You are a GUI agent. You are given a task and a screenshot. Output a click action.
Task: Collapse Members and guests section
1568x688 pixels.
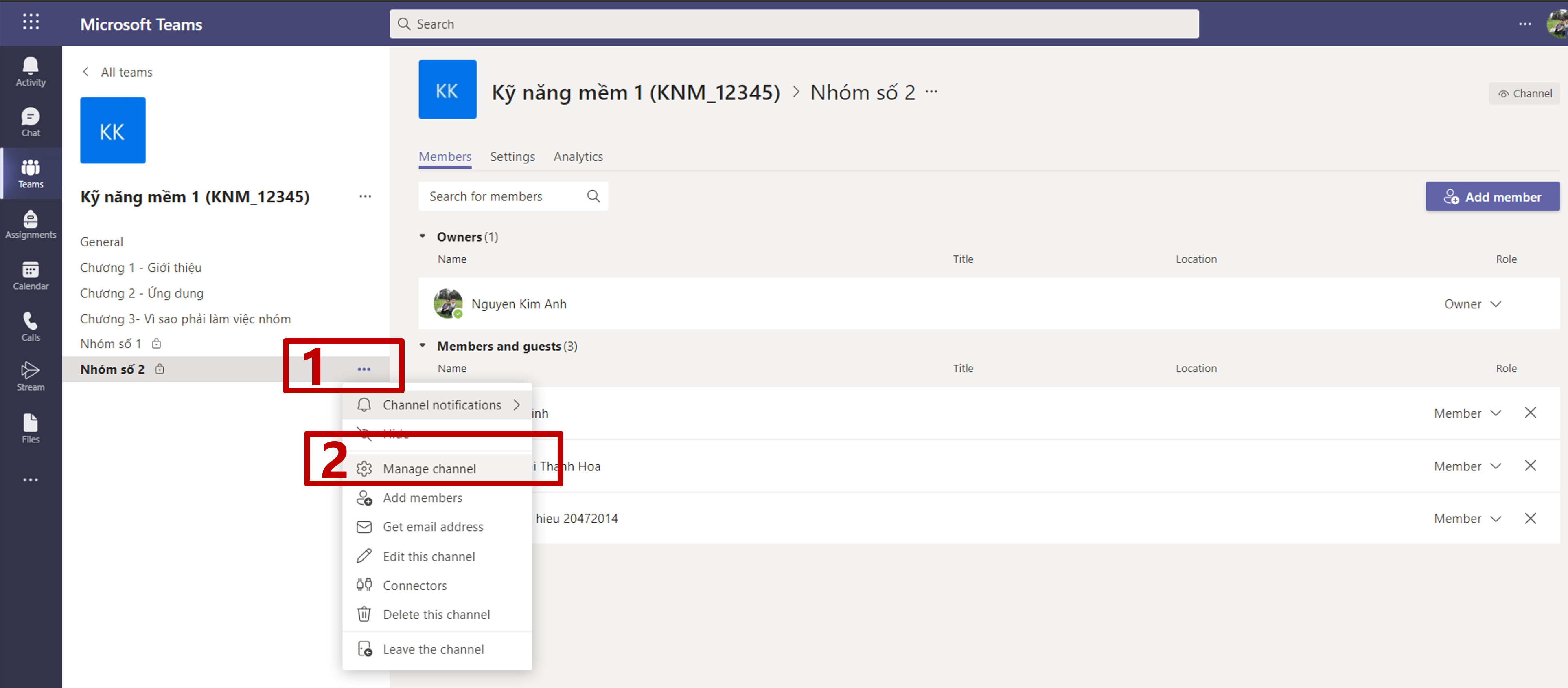423,346
